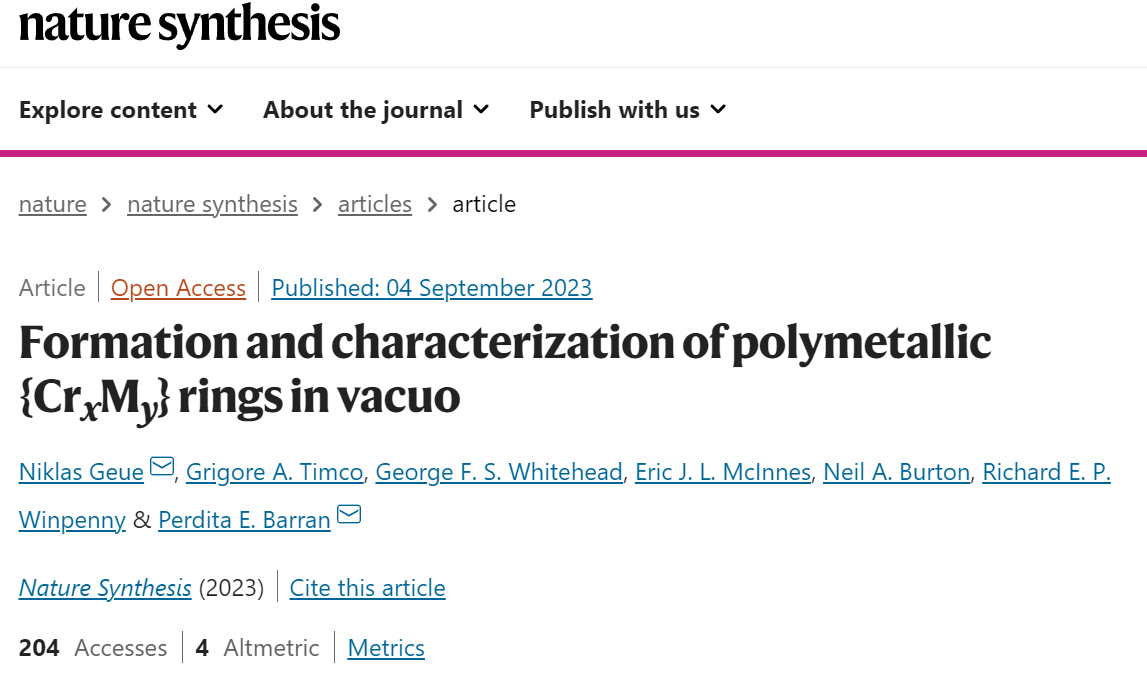The width and height of the screenshot is (1147, 683).
Task: Open the nature synthesis breadcrumb link
Action: (212, 204)
